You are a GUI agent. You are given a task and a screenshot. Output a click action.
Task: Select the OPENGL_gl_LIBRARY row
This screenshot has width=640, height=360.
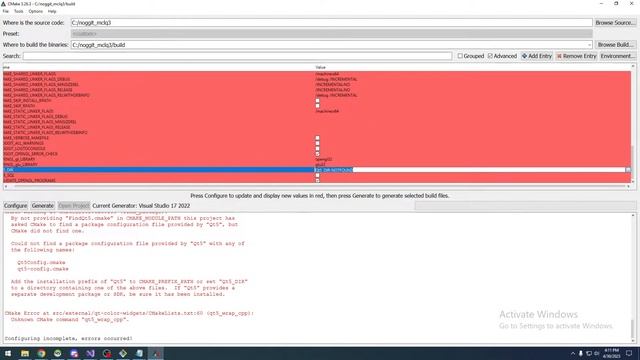(317, 159)
